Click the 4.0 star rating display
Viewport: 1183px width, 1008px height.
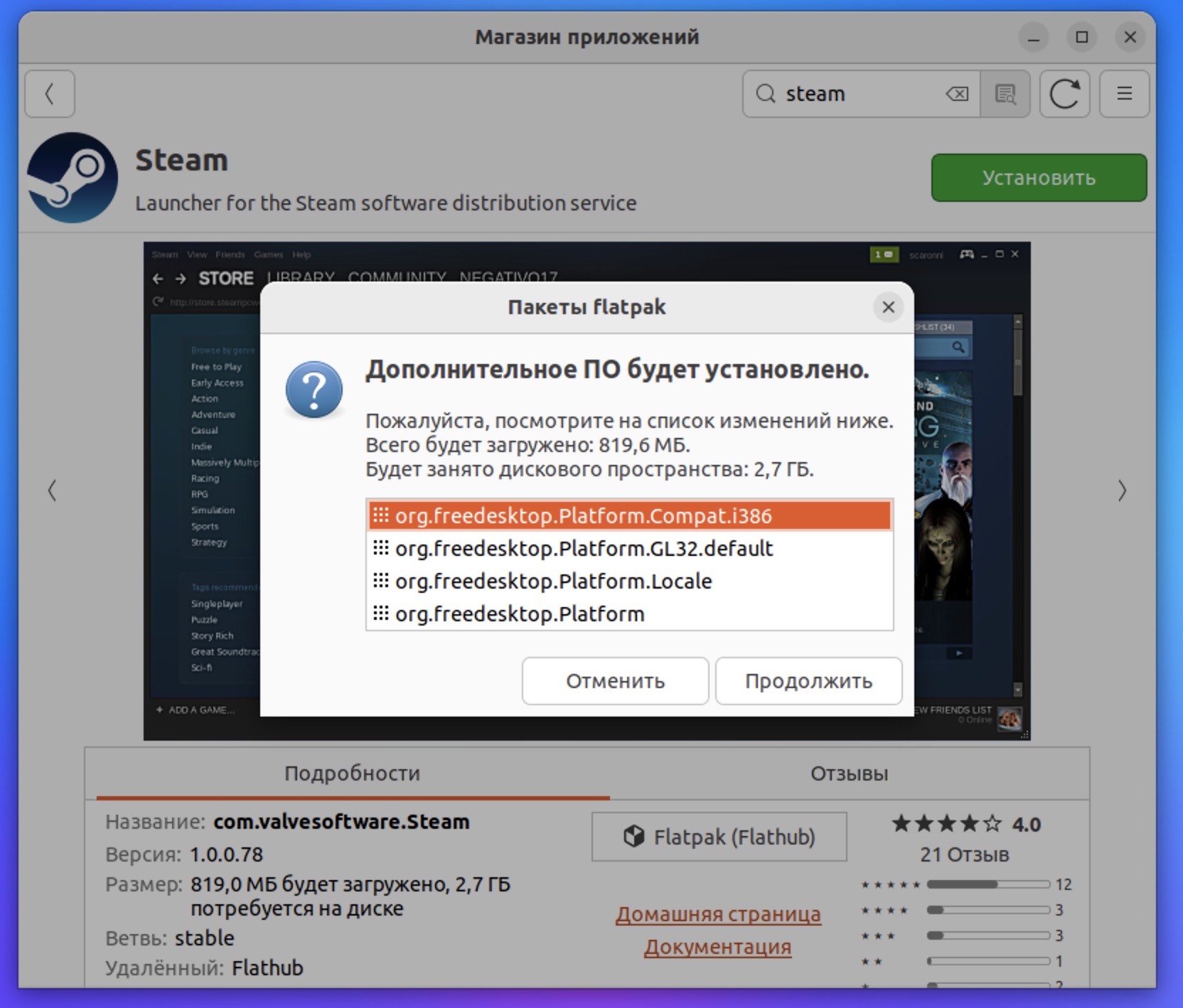(x=966, y=825)
